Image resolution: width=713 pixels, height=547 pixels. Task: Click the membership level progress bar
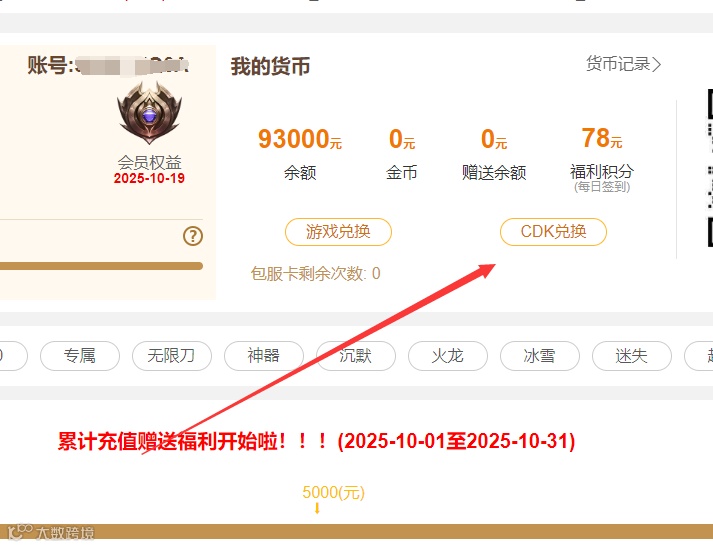(101, 266)
